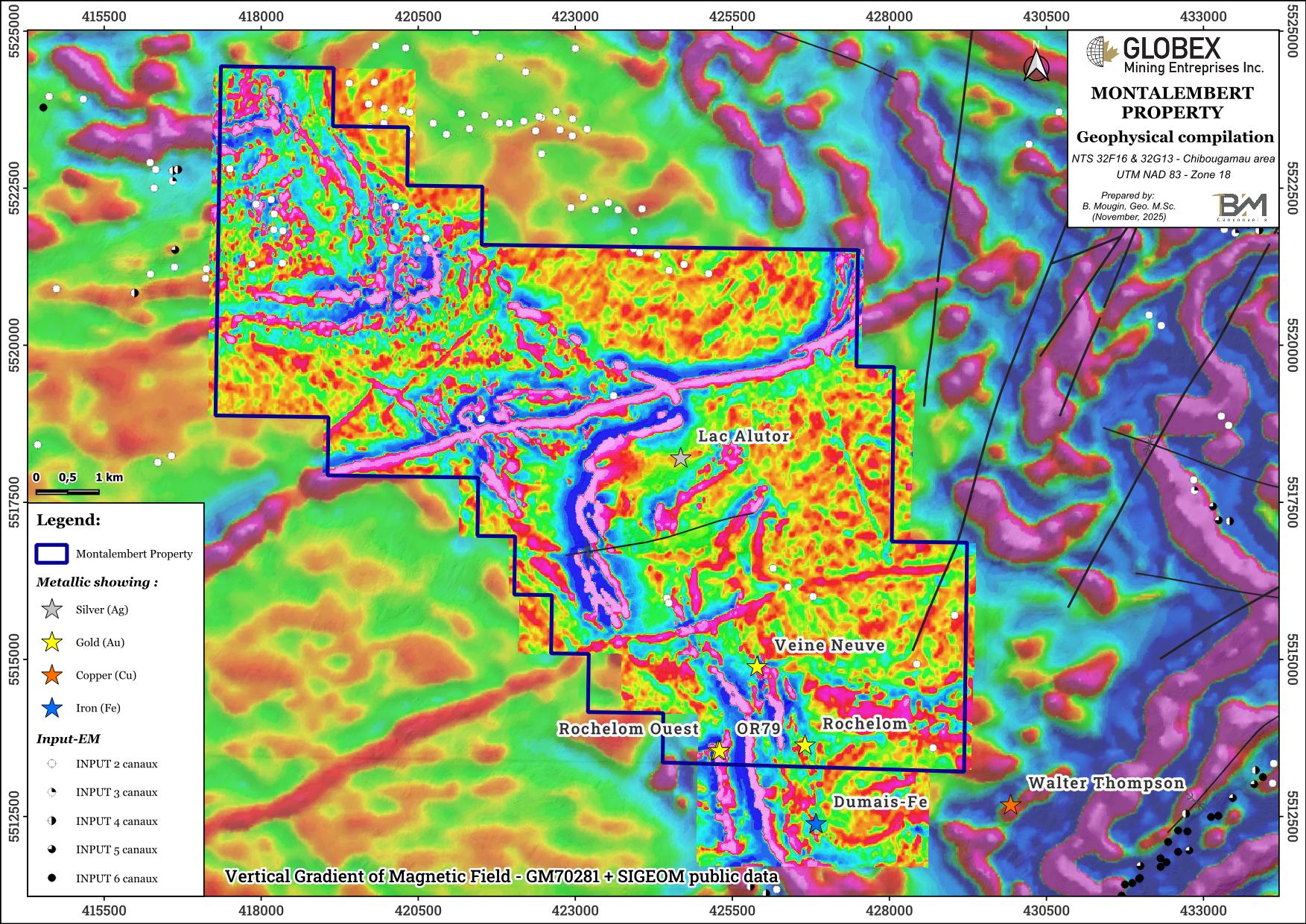Click the blue iron star at Dumais-Fe
The height and width of the screenshot is (924, 1306).
(x=816, y=823)
